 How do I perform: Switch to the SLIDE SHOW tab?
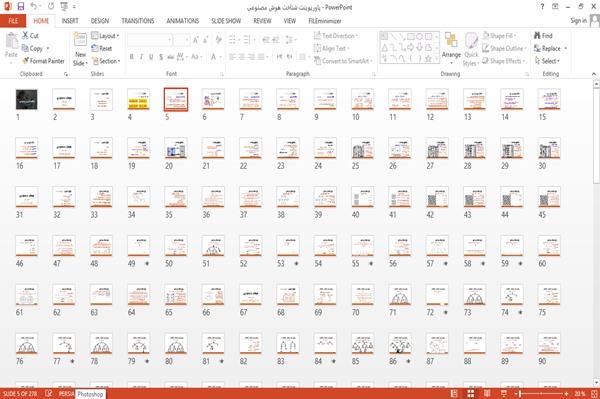pyautogui.click(x=226, y=21)
